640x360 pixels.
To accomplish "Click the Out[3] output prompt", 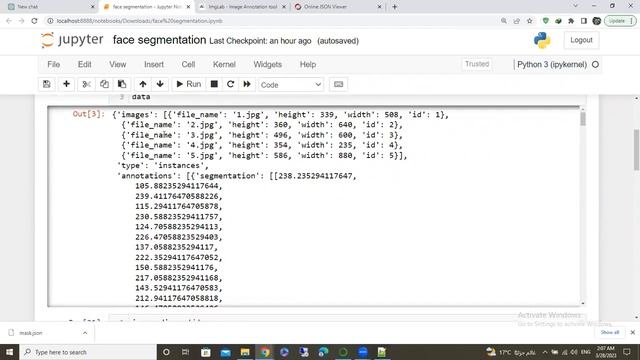I will (x=89, y=114).
